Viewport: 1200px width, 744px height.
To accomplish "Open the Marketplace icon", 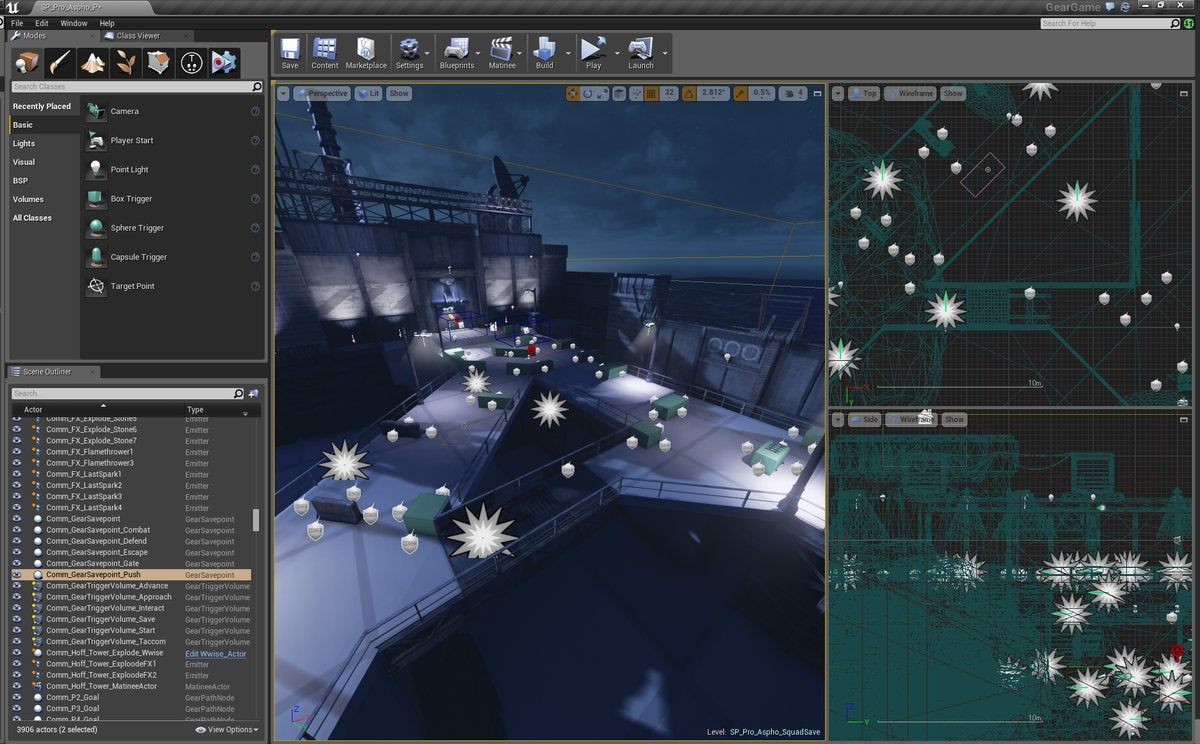I will (x=366, y=48).
